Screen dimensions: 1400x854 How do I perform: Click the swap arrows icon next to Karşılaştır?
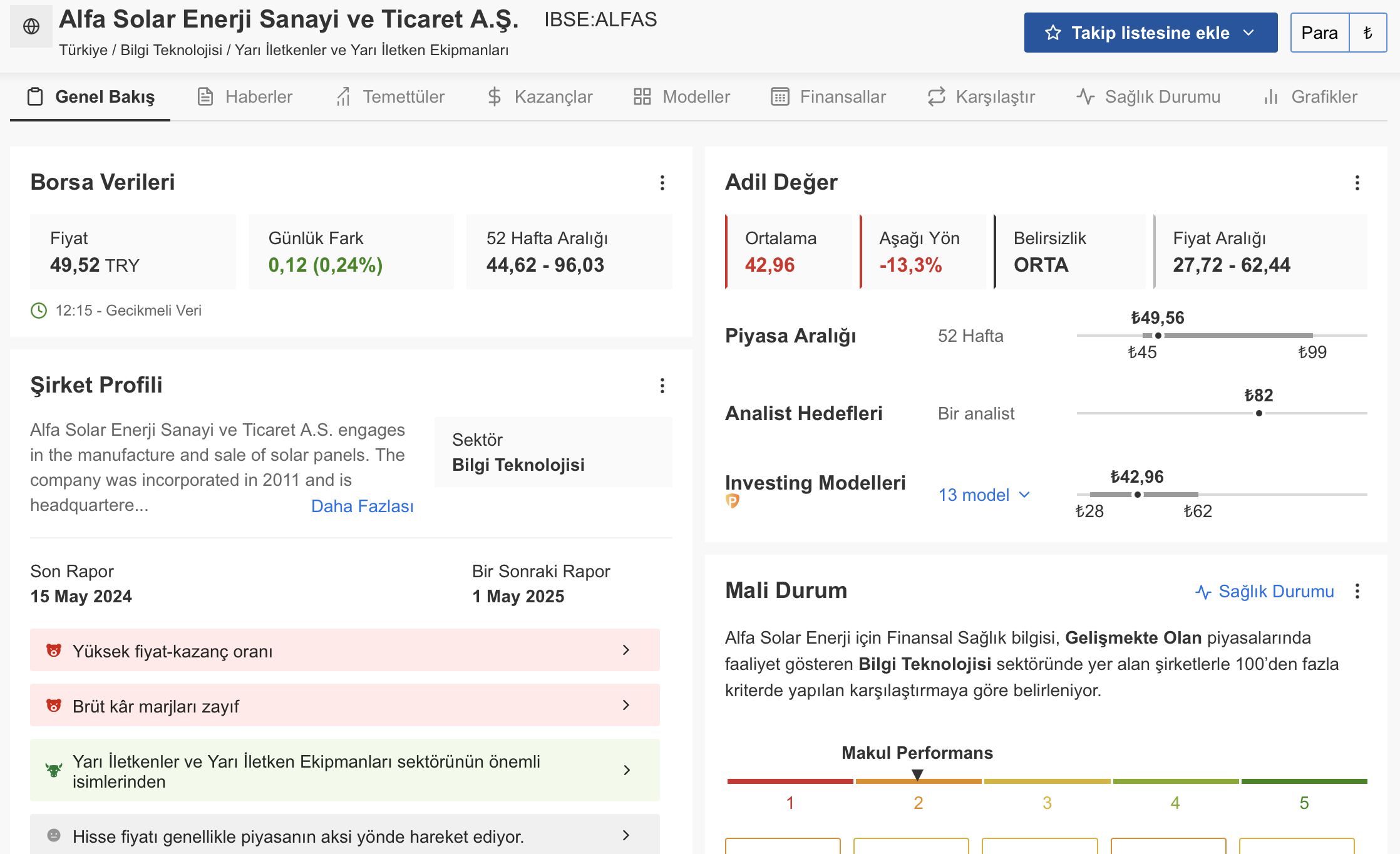(936, 96)
